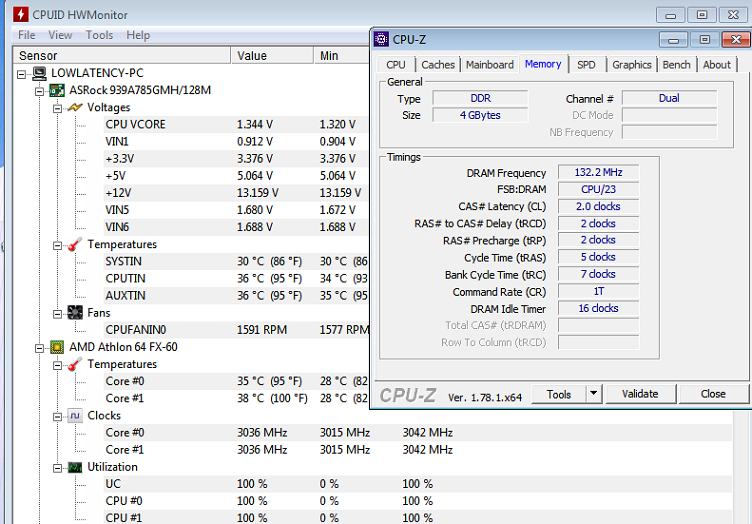
Task: Collapse the LOWLATENCY-PC root node
Action: coord(22,74)
